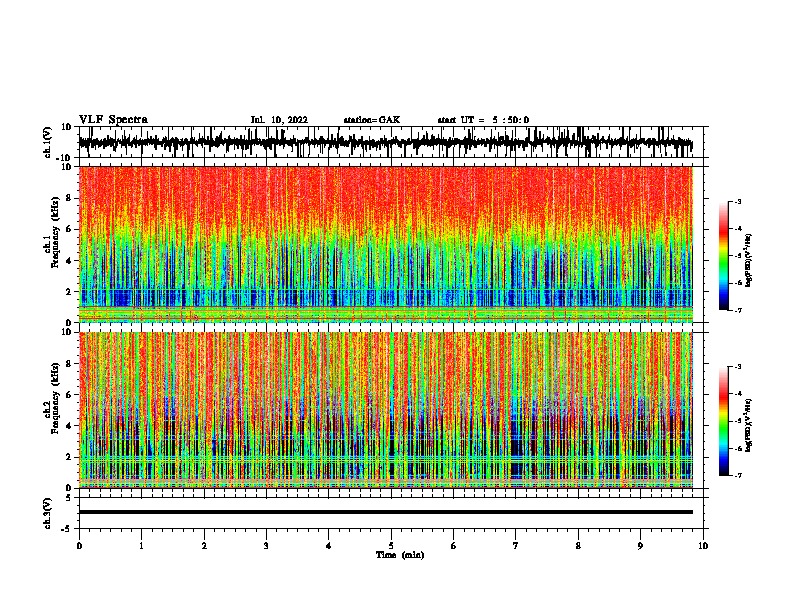792x612 pixels.
Task: Click the "4" kHz tick on ch.1 spectrogram
Action: (69, 261)
